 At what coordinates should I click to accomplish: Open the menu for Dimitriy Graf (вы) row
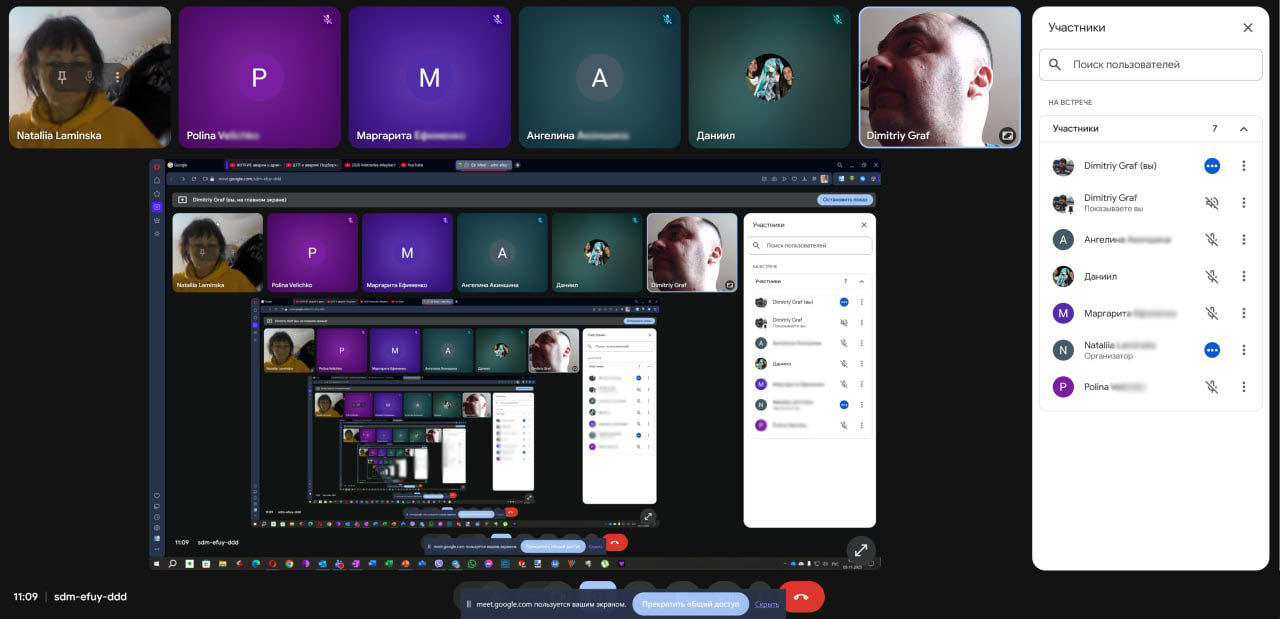[1244, 166]
